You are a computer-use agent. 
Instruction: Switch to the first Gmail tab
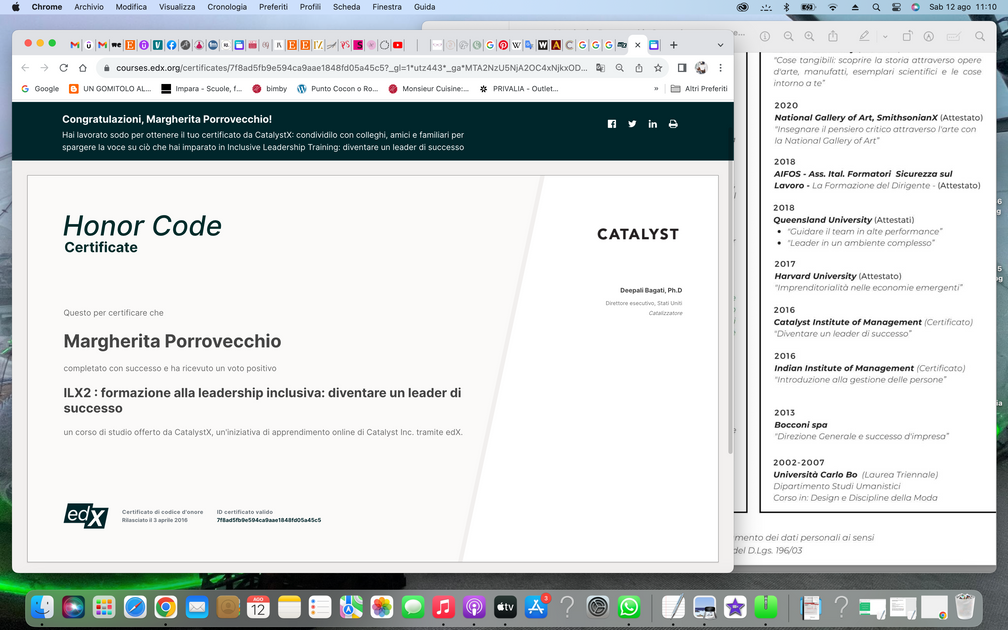75,45
